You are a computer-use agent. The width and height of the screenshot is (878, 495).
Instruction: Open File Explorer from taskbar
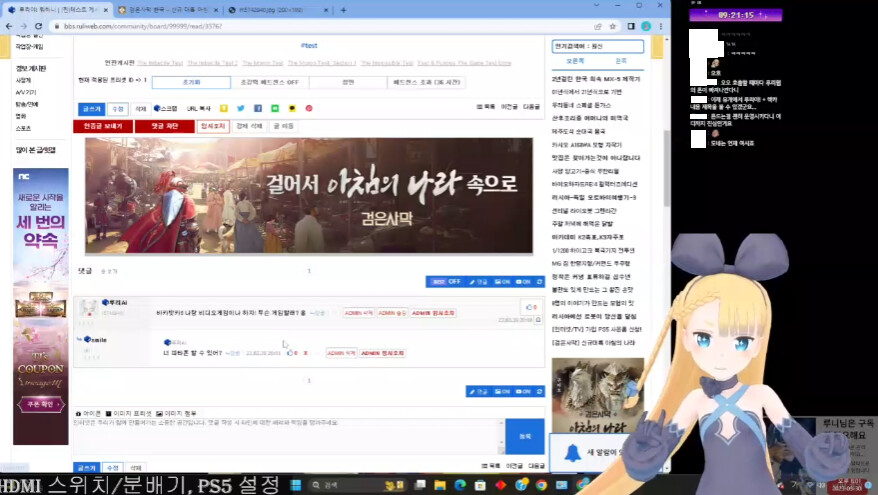(440, 485)
